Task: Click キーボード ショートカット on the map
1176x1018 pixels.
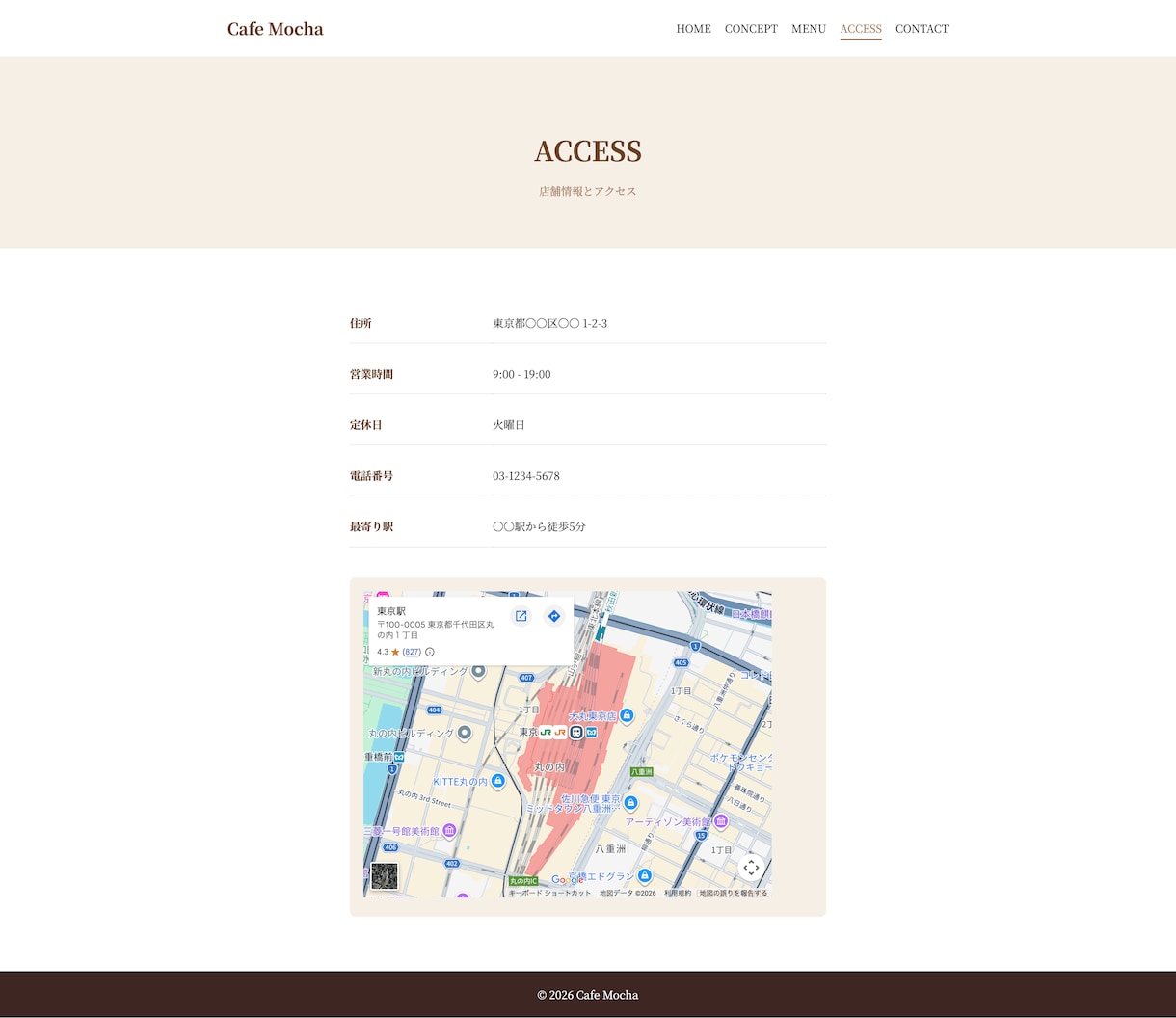Action: (550, 893)
